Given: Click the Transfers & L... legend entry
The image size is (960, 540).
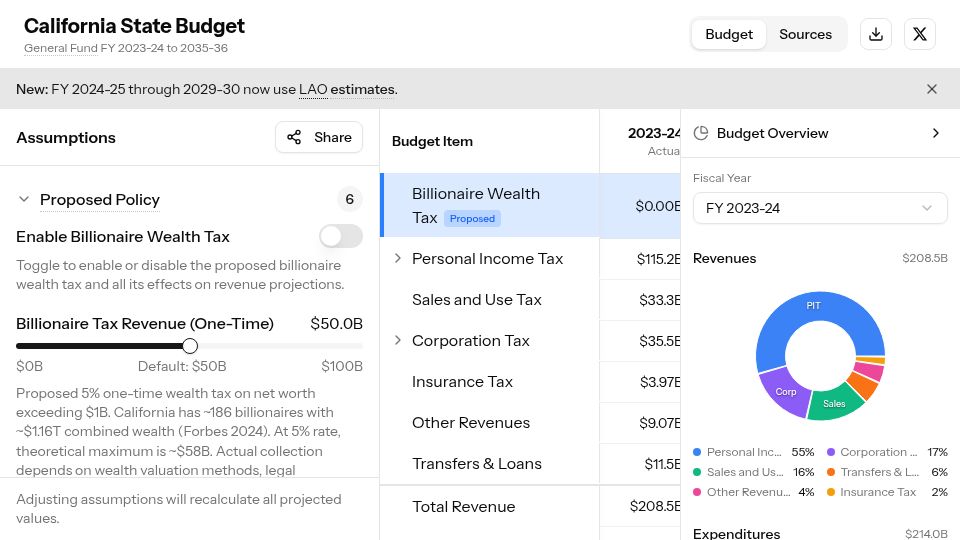Looking at the screenshot, I should 887,472.
